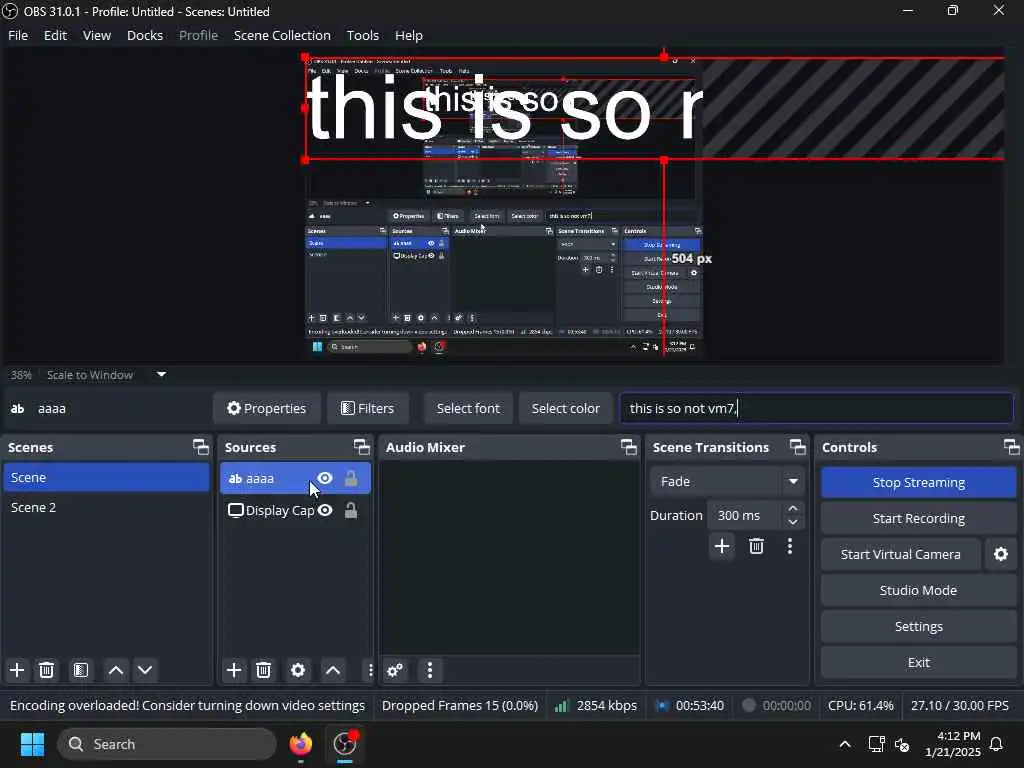Move scene down with arrow icon
Screen dimensions: 1024x768
145,670
